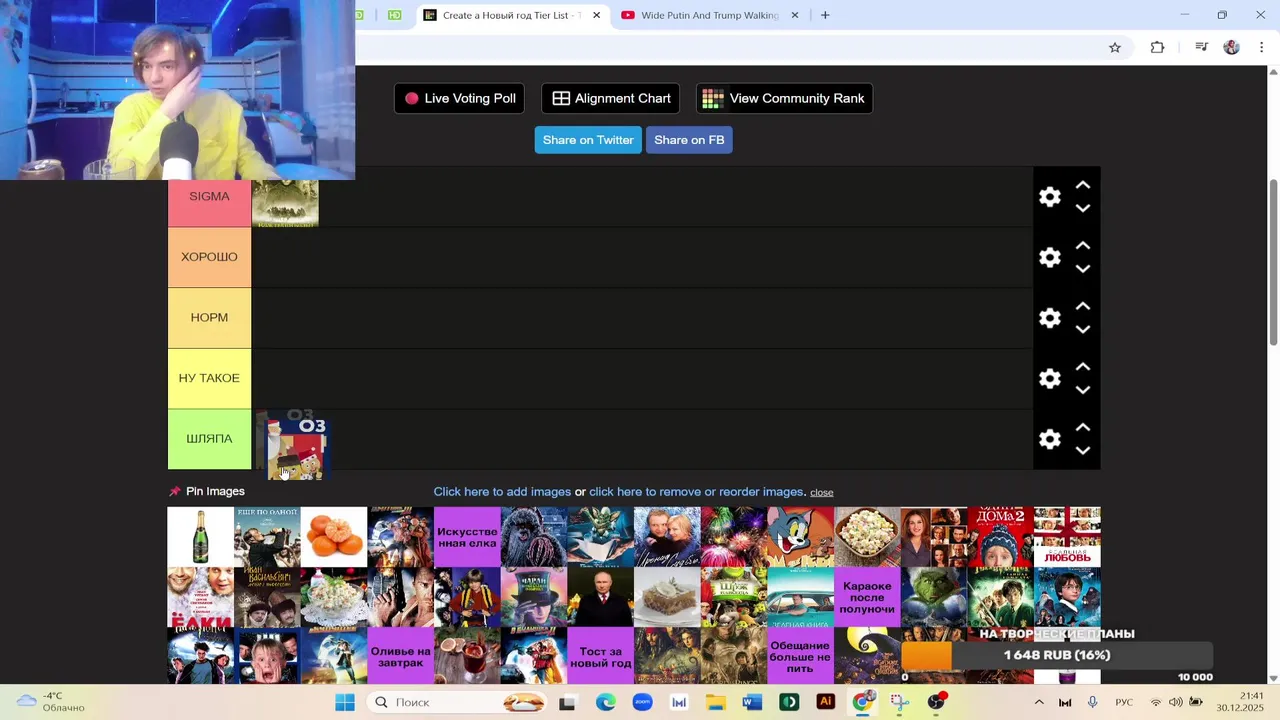Move НОРМ row down with arrow

(x=1082, y=329)
